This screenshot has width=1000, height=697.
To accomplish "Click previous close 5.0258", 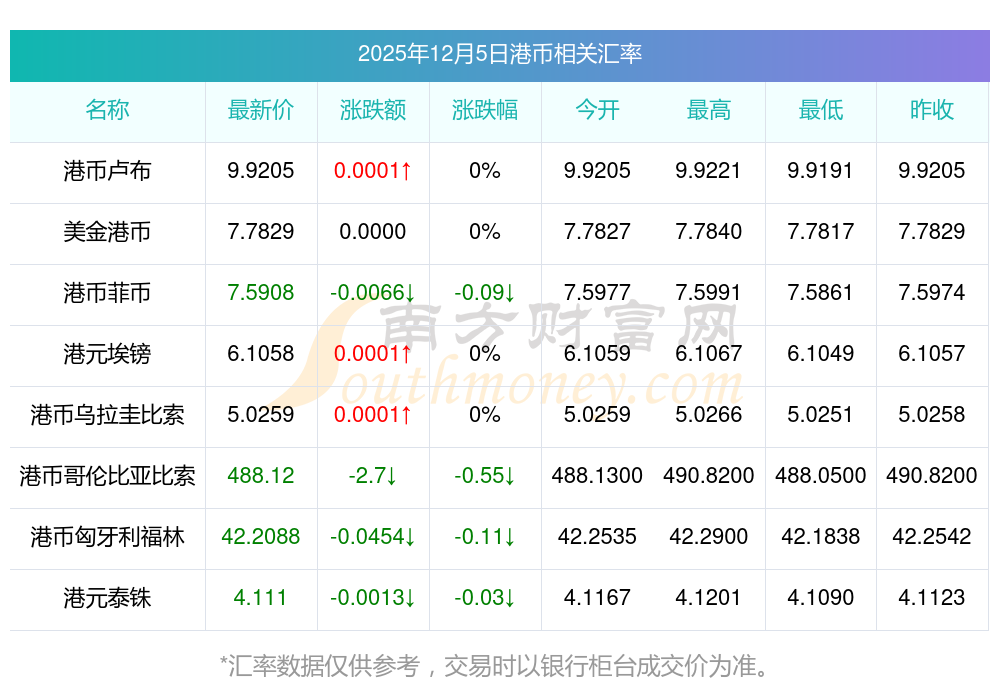I will 932,415.
